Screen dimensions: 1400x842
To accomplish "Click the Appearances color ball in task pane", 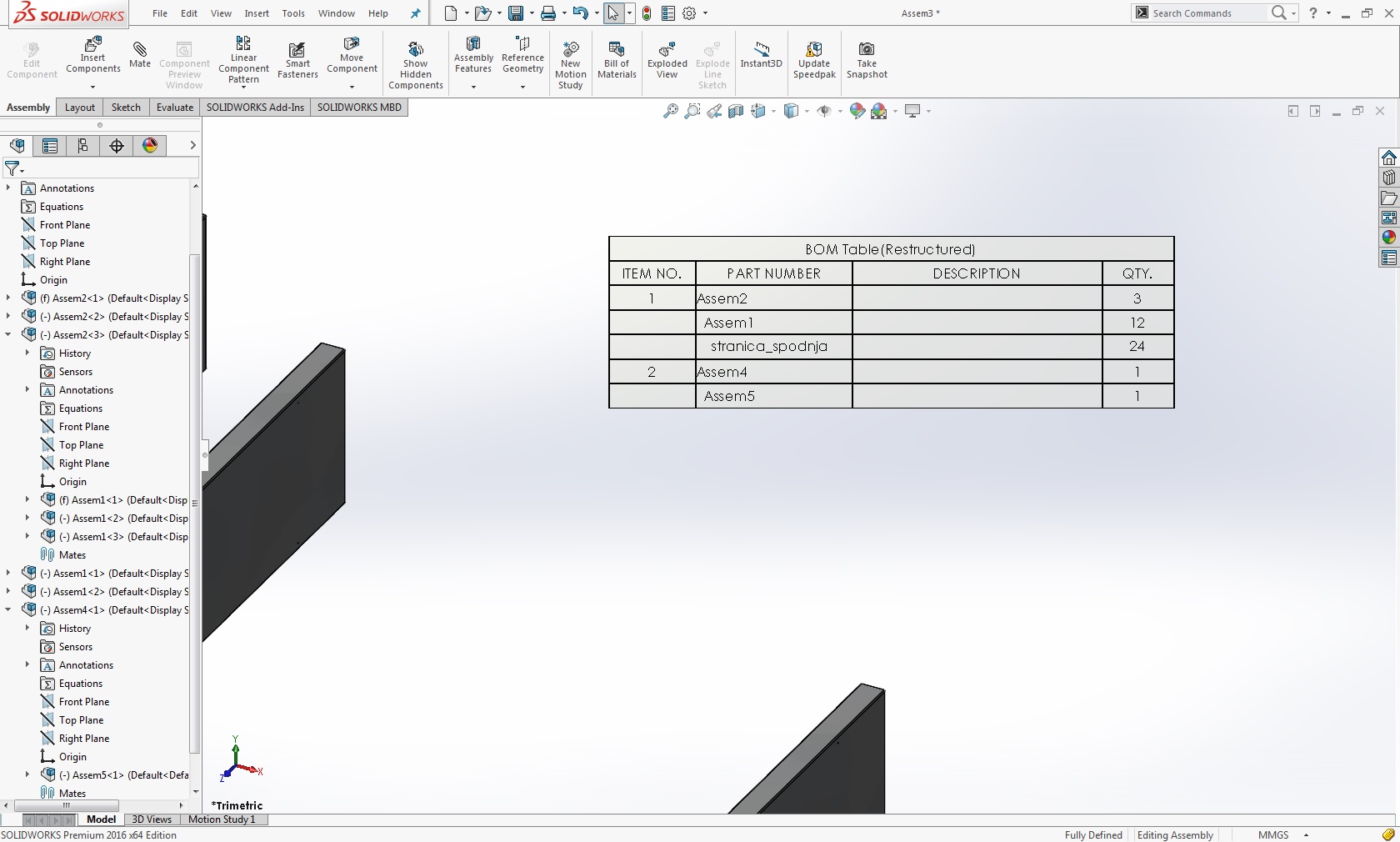I will (x=1388, y=238).
